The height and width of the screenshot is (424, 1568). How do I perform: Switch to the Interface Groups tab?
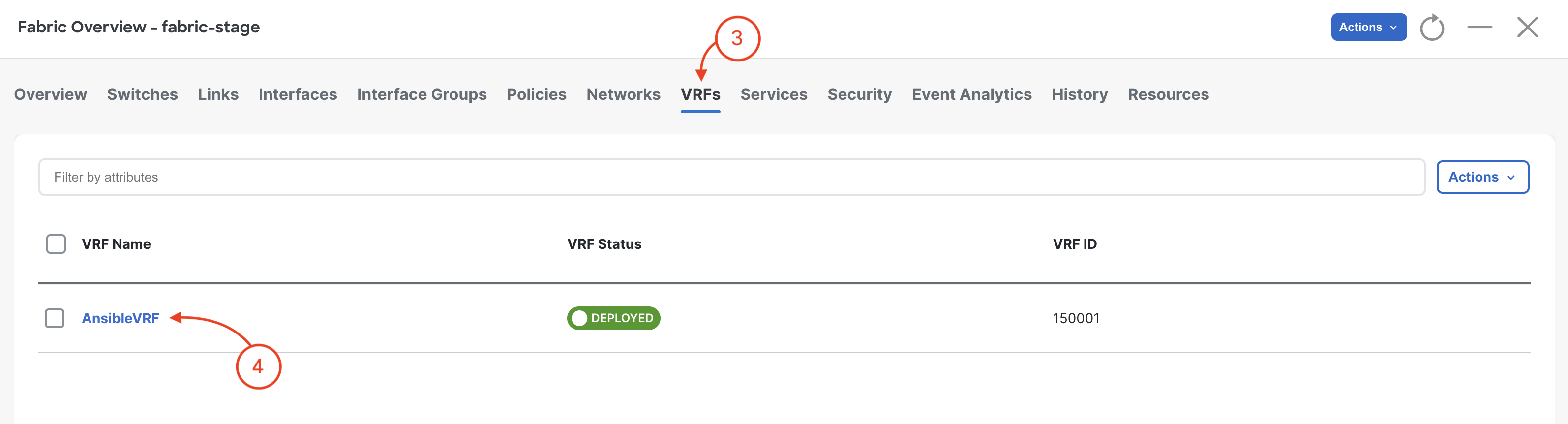[x=422, y=94]
